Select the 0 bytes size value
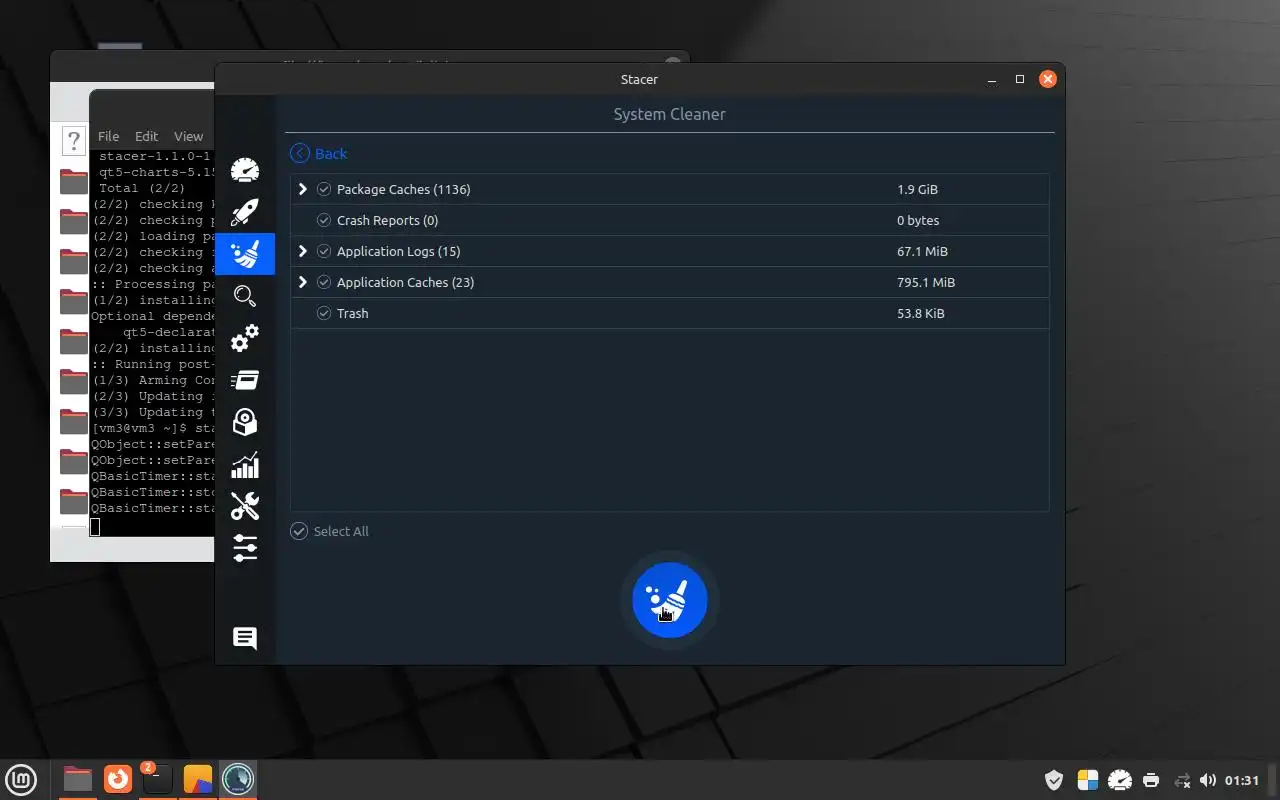1280x800 pixels. (918, 220)
